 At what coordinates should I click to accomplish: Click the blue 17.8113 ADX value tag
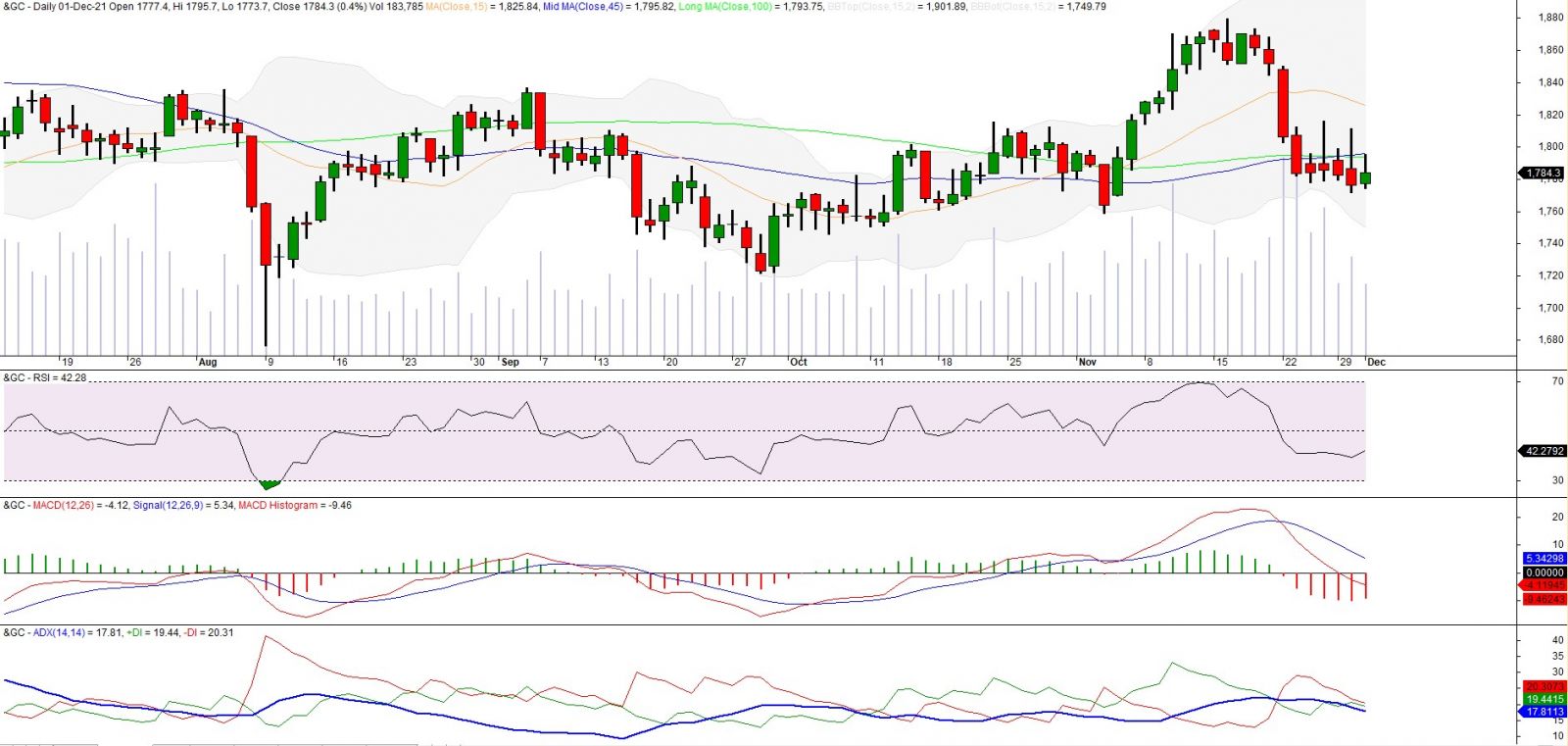(x=1544, y=712)
